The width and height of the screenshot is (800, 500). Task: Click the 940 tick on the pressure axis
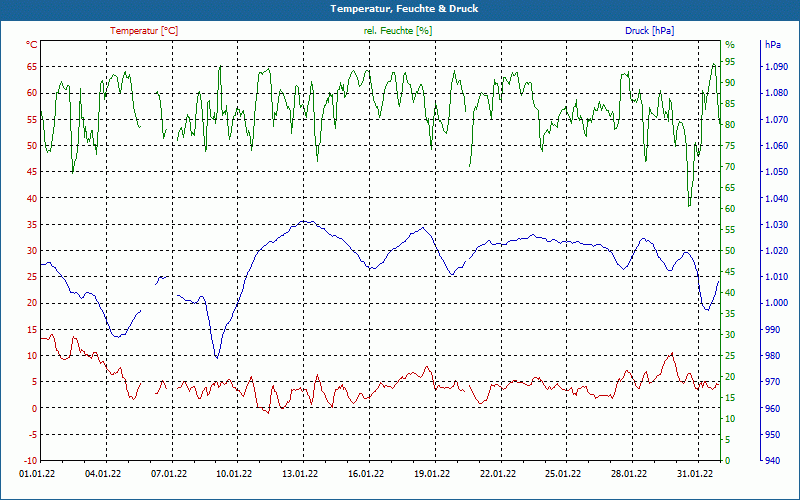[x=772, y=461]
